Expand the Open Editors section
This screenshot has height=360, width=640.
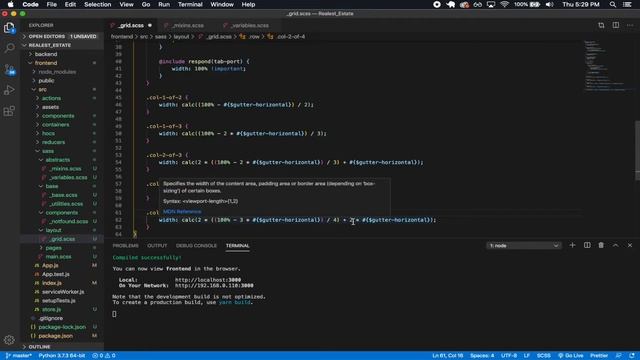coord(62,36)
